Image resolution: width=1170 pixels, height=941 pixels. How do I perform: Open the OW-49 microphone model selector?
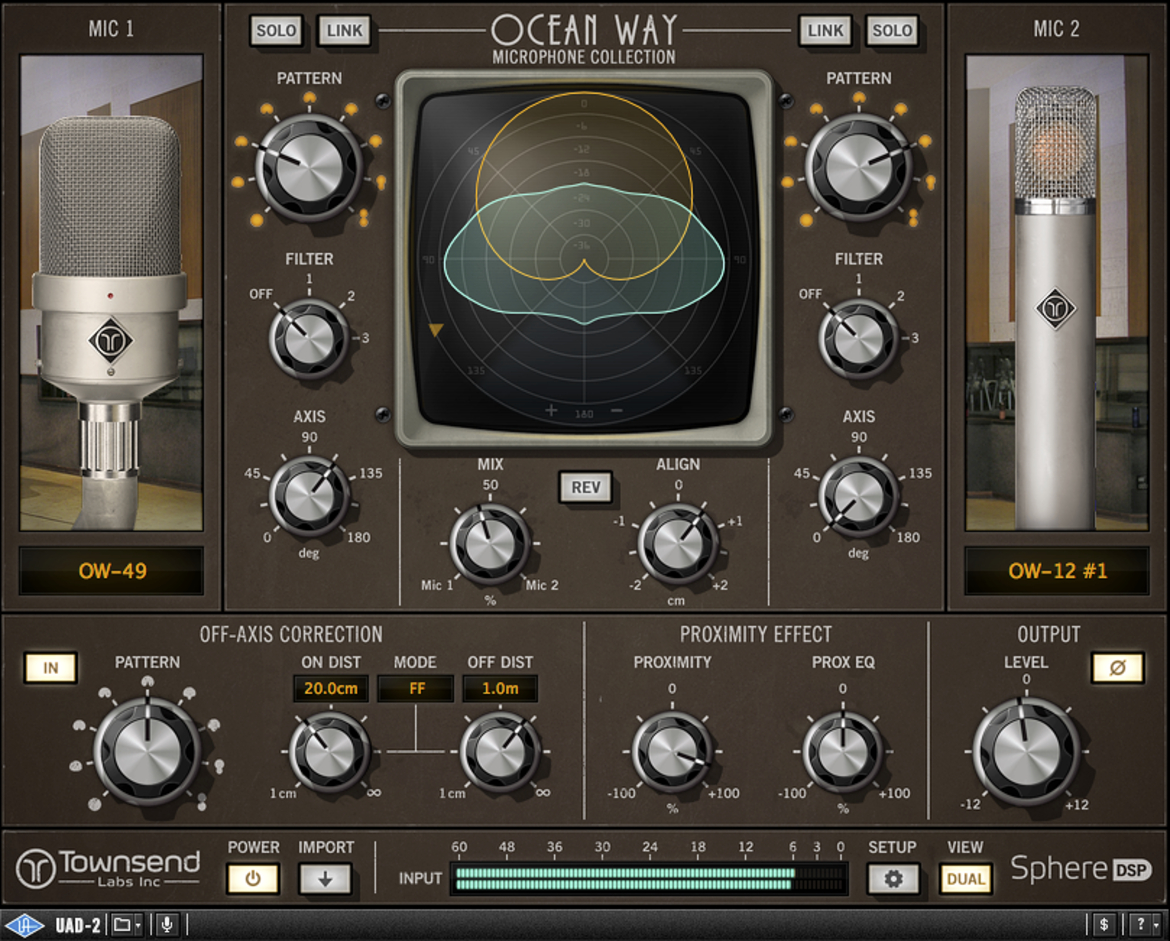(112, 571)
